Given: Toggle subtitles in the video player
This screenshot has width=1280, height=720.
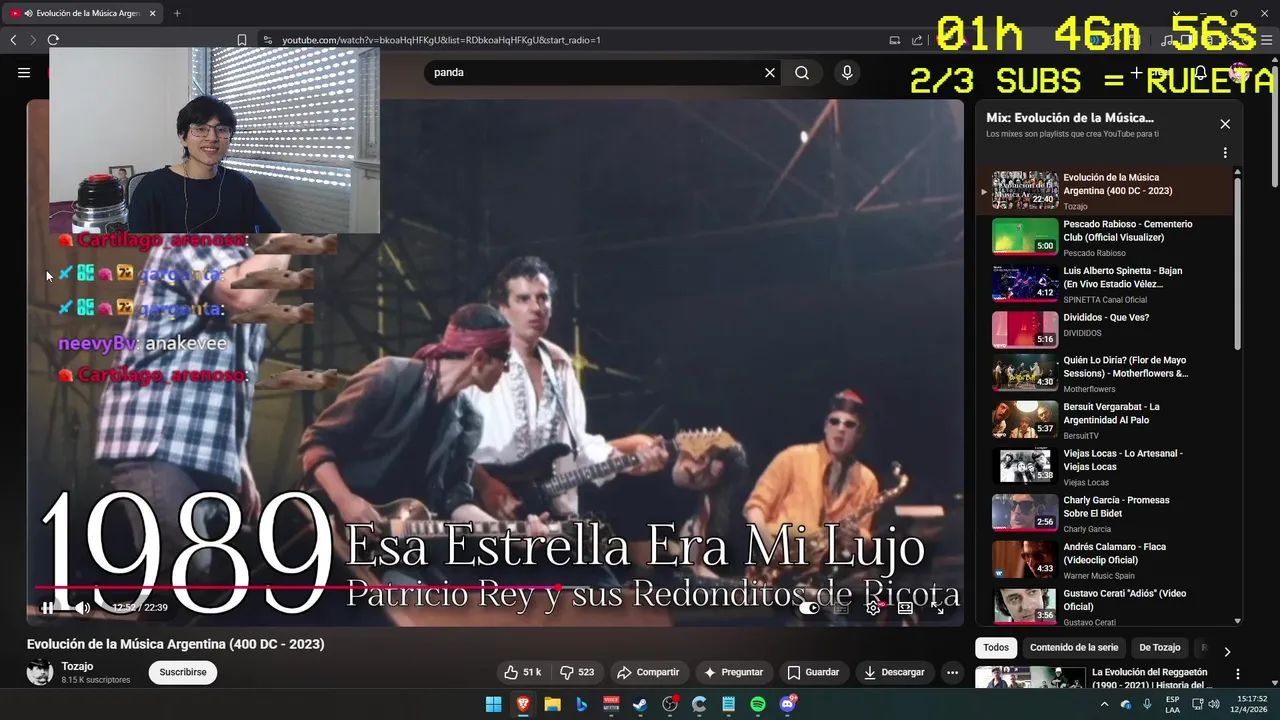Looking at the screenshot, I should click(841, 607).
